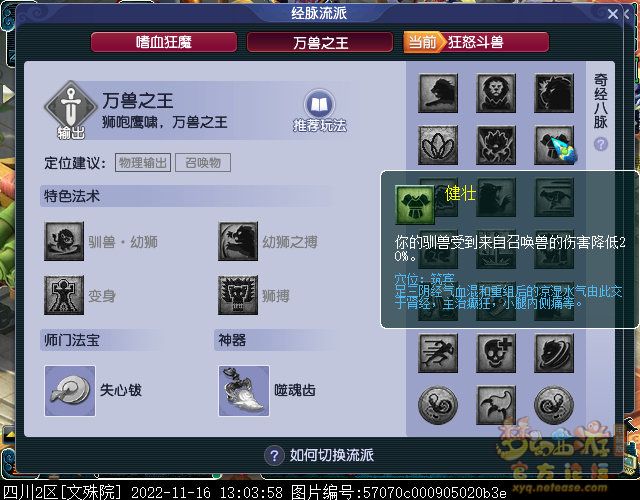This screenshot has height=500, width=640.
Task: Open the 推荐玩法 book icon
Action: tap(319, 104)
